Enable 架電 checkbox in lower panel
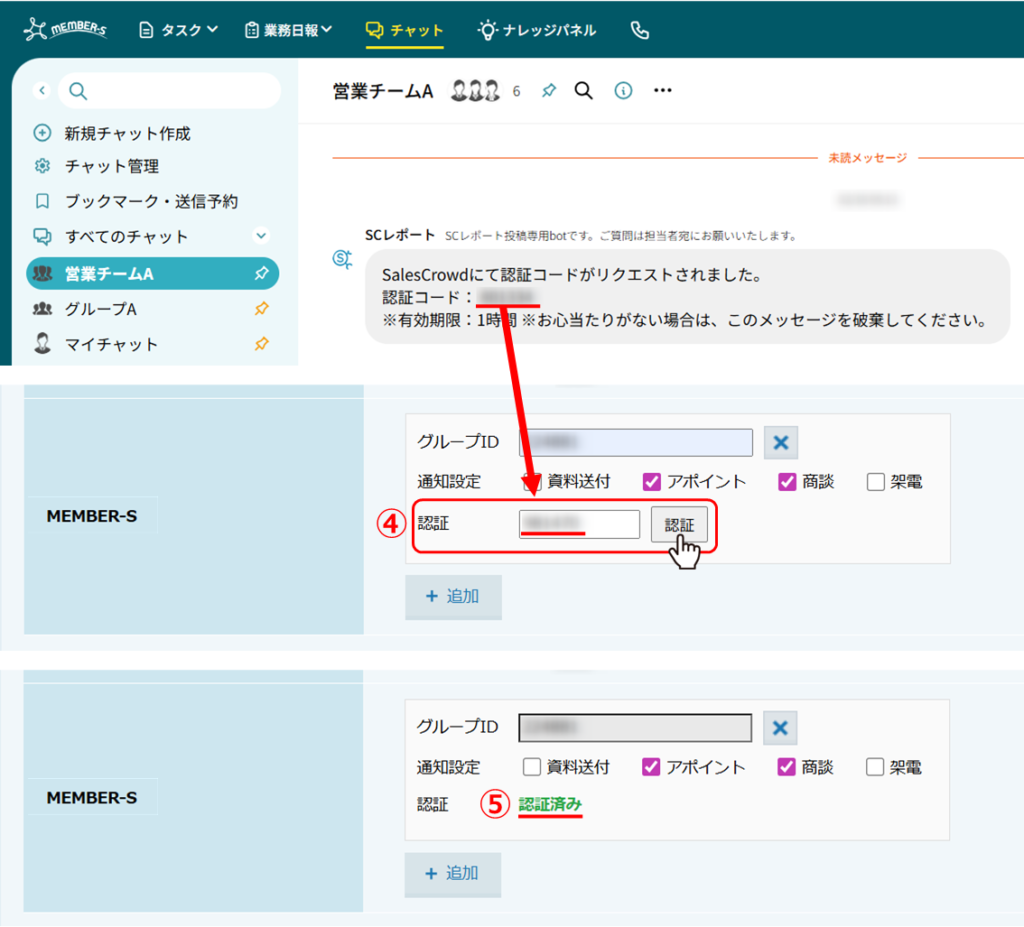The width and height of the screenshot is (1024, 927). (876, 768)
